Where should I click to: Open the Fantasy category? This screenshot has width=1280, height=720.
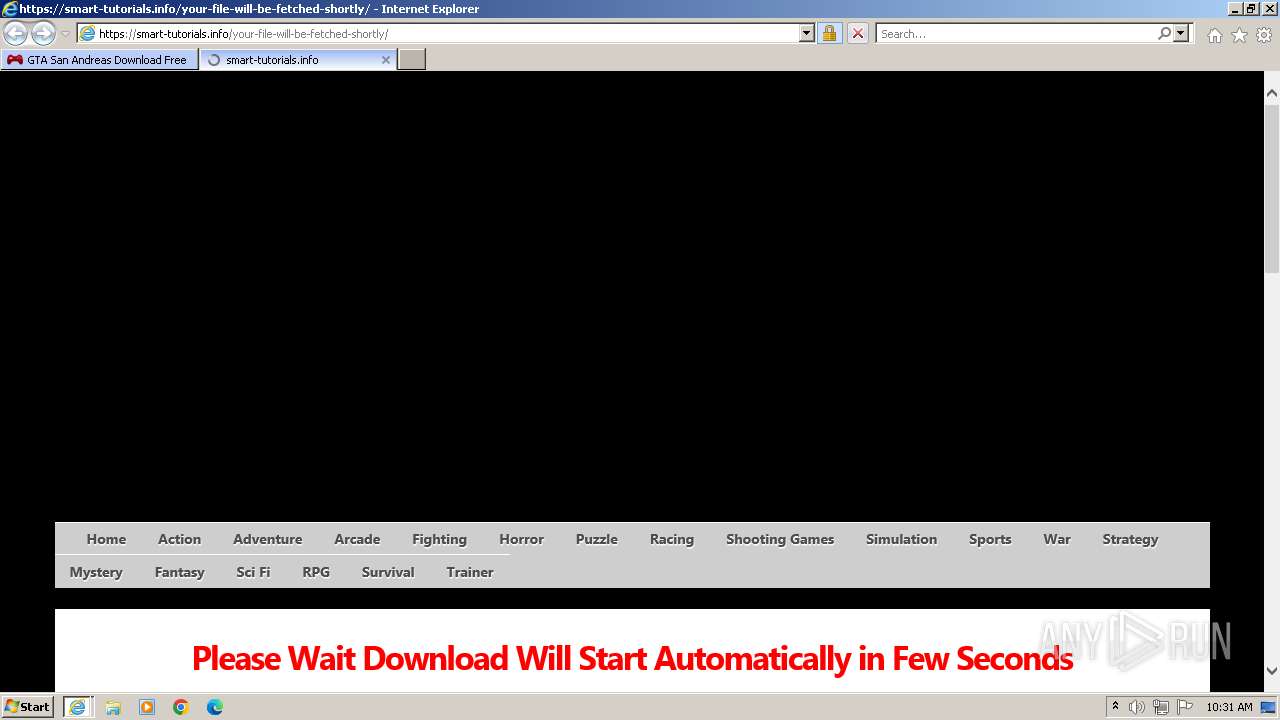point(180,572)
